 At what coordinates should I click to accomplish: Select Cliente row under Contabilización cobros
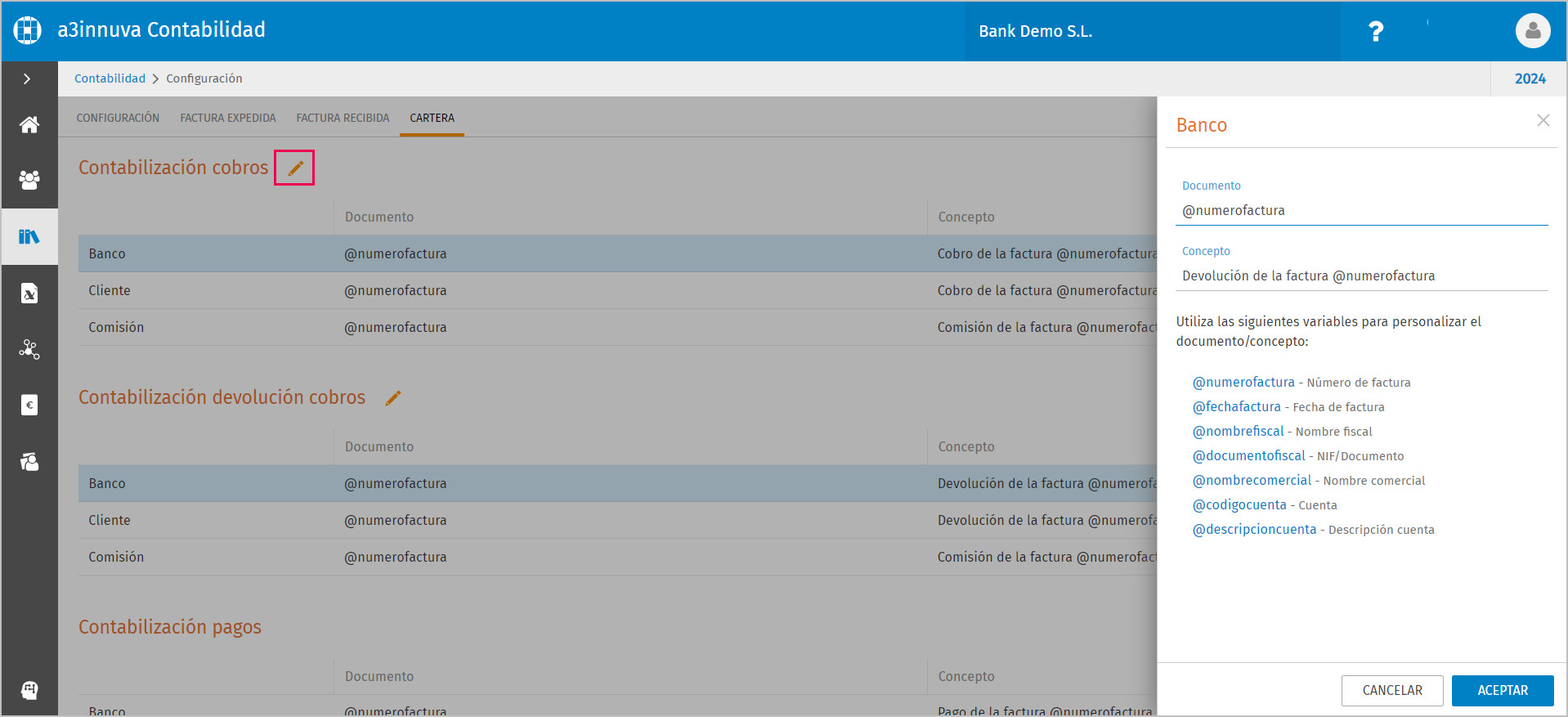pyautogui.click(x=617, y=290)
